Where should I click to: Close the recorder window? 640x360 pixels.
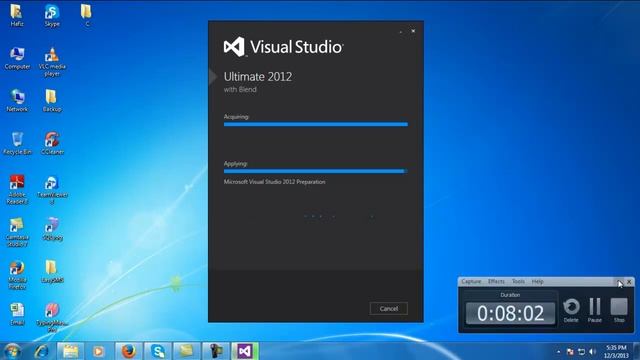629,282
